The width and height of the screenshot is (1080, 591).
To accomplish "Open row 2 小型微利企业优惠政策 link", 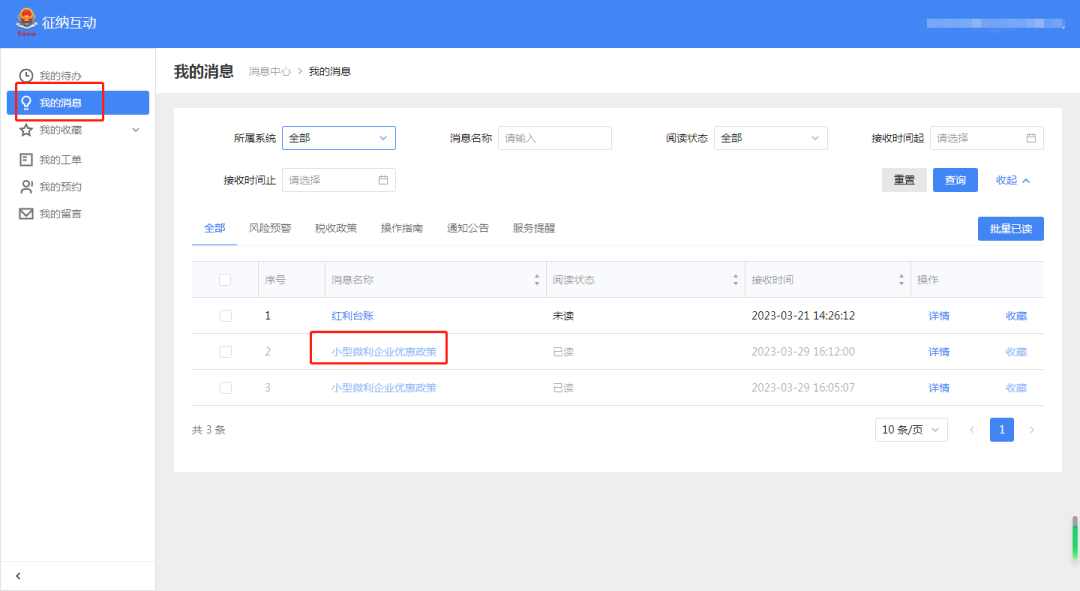I will (384, 351).
